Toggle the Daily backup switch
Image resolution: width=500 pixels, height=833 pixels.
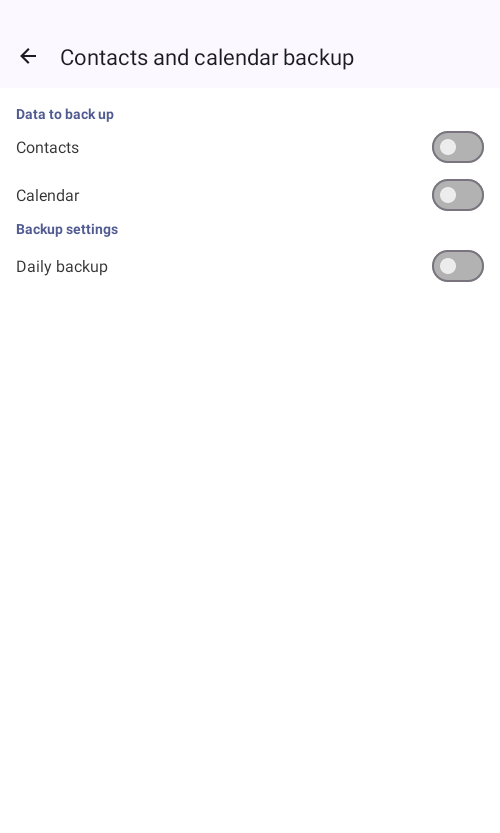[x=457, y=266]
